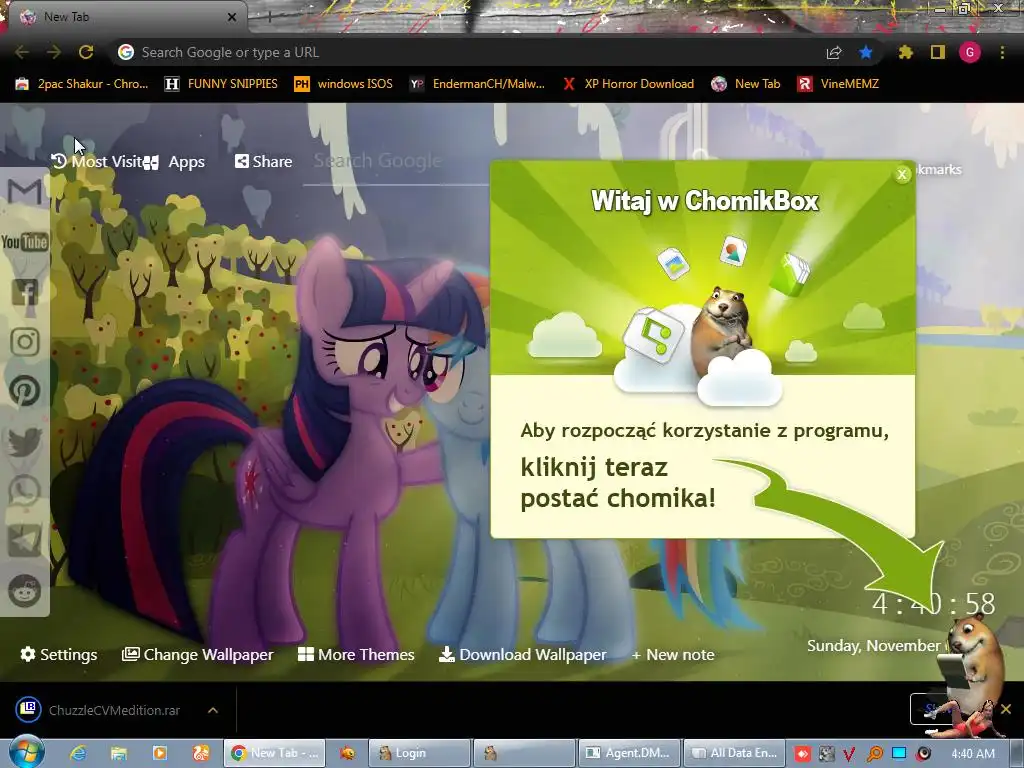The height and width of the screenshot is (768, 1024).
Task: Add a New note
Action: point(673,654)
